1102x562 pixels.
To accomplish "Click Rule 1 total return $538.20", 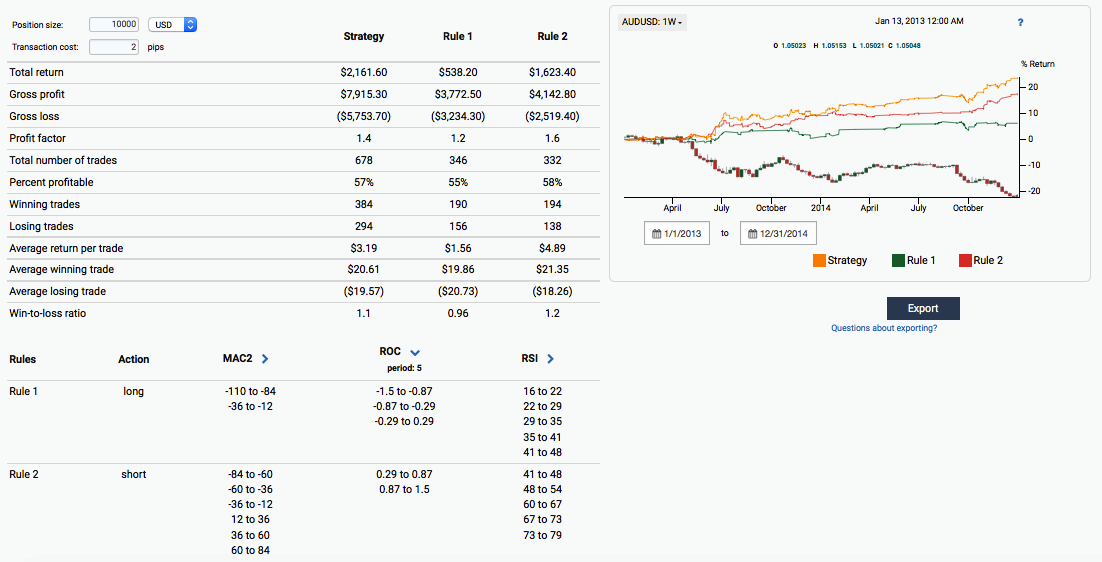I will [x=458, y=72].
